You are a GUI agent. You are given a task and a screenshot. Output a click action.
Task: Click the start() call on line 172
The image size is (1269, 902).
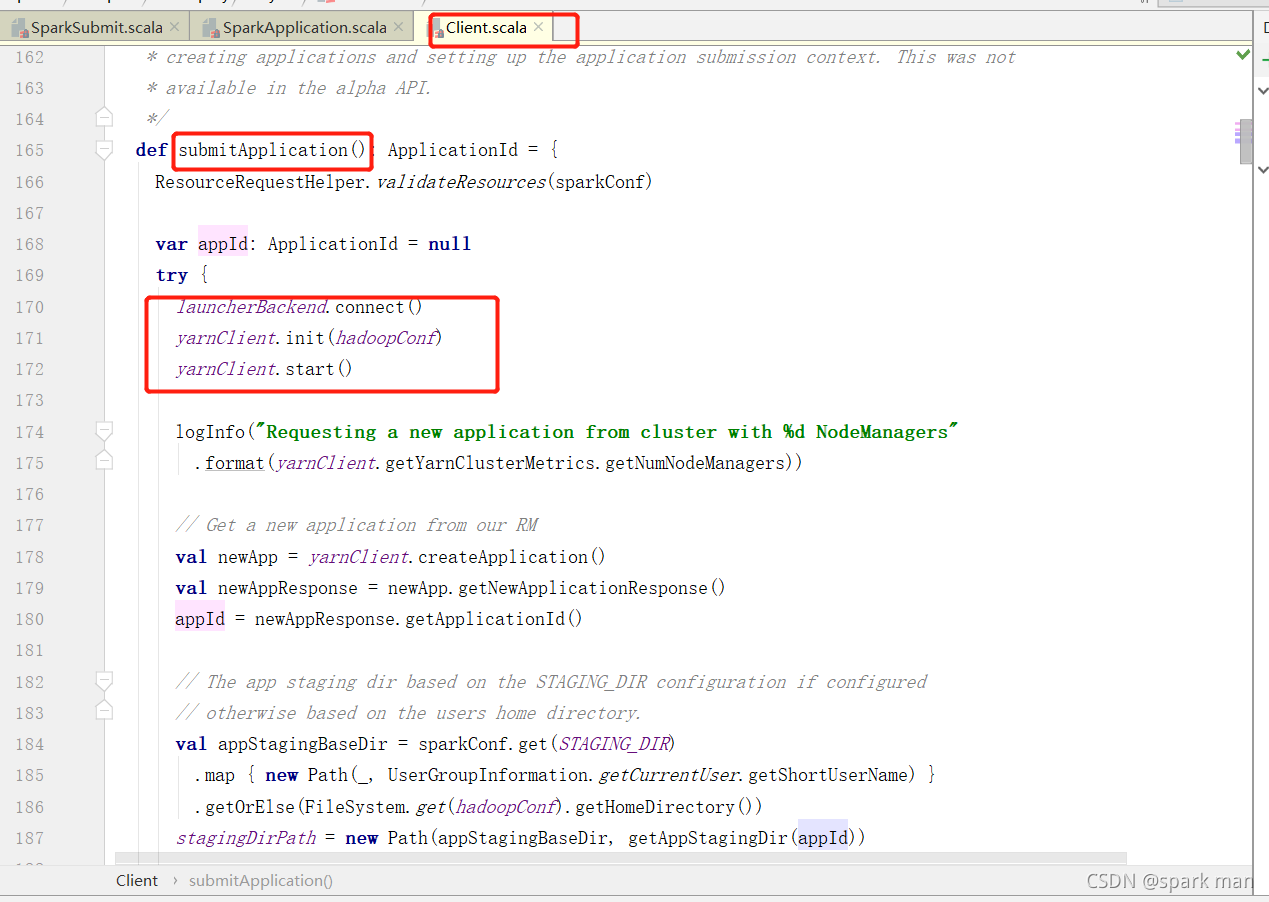pyautogui.click(x=318, y=369)
